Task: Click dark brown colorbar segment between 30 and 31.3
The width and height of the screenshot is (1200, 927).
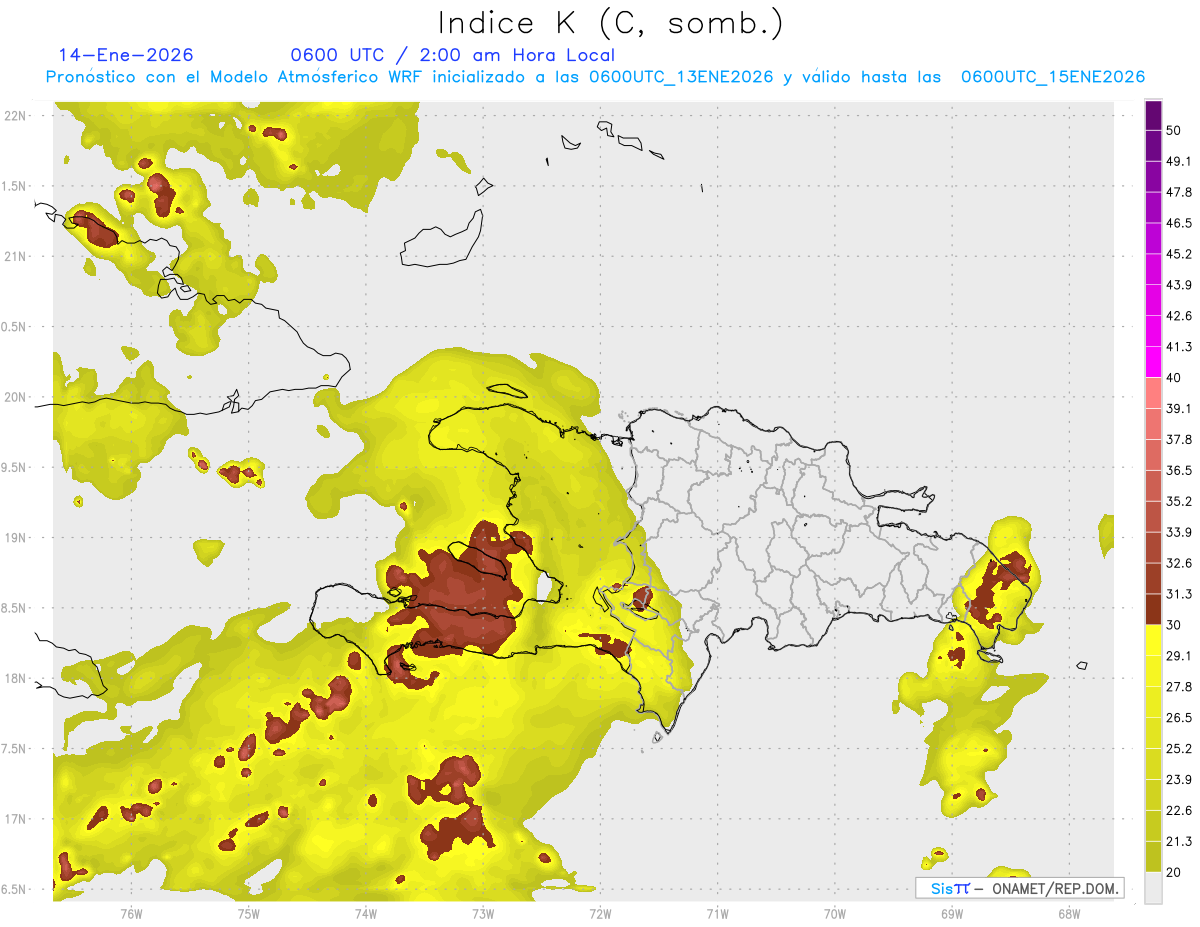Action: point(1153,609)
